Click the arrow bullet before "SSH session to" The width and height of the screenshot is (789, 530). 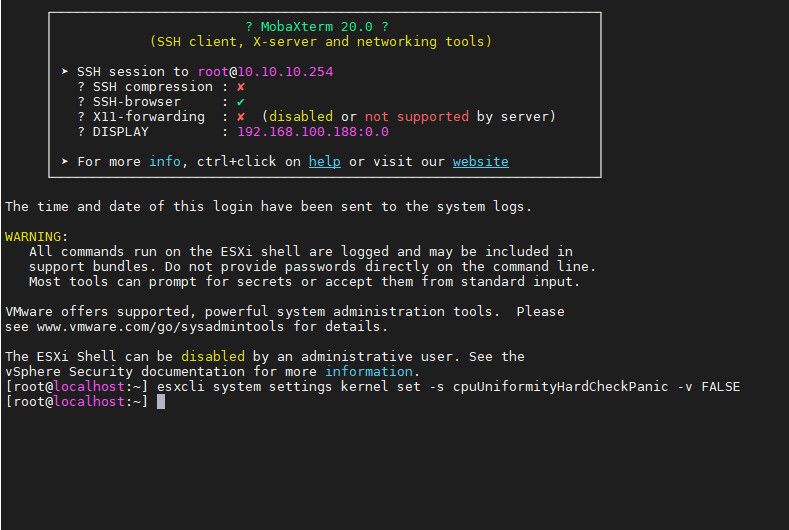(65, 72)
